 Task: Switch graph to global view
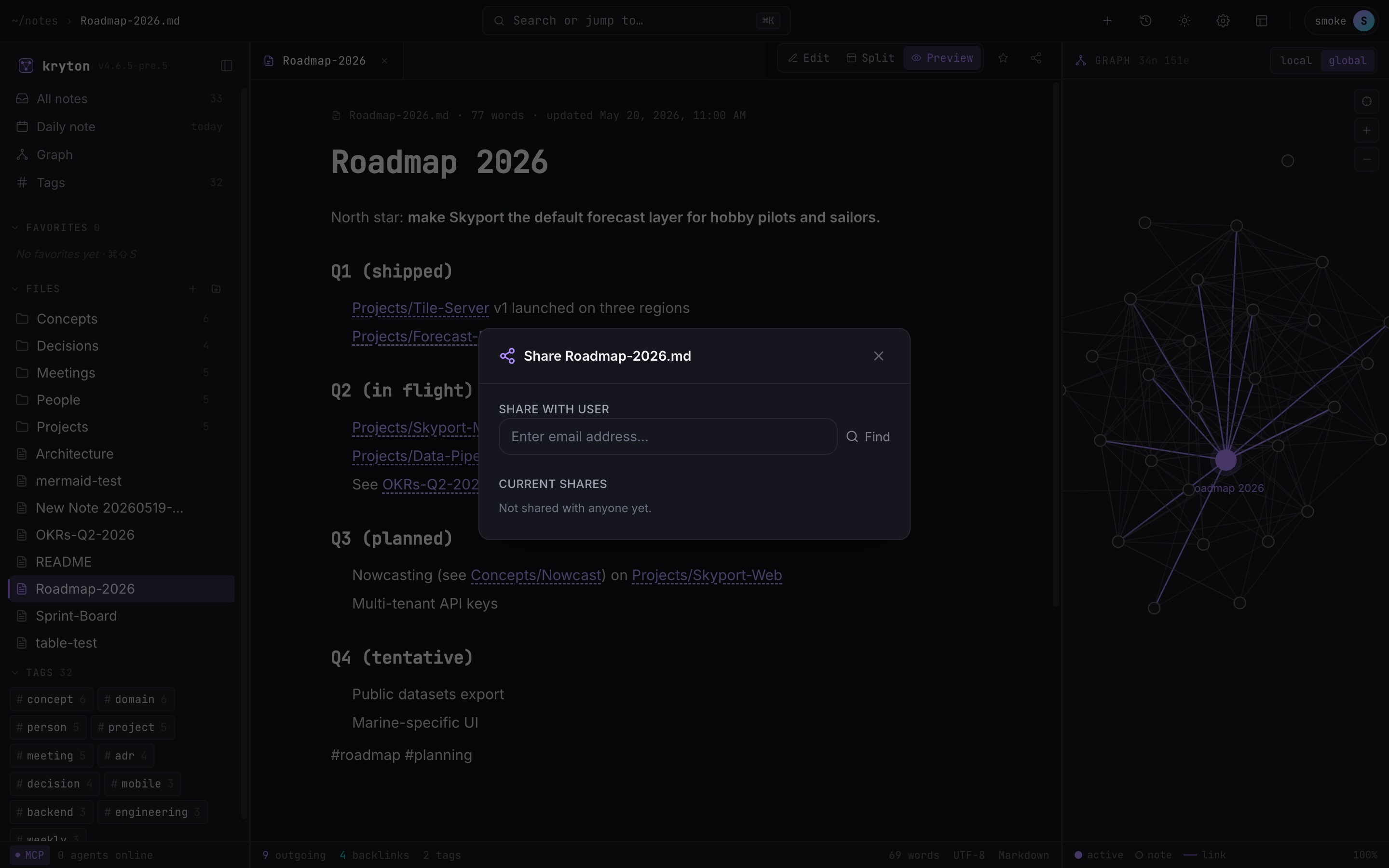(1347, 61)
